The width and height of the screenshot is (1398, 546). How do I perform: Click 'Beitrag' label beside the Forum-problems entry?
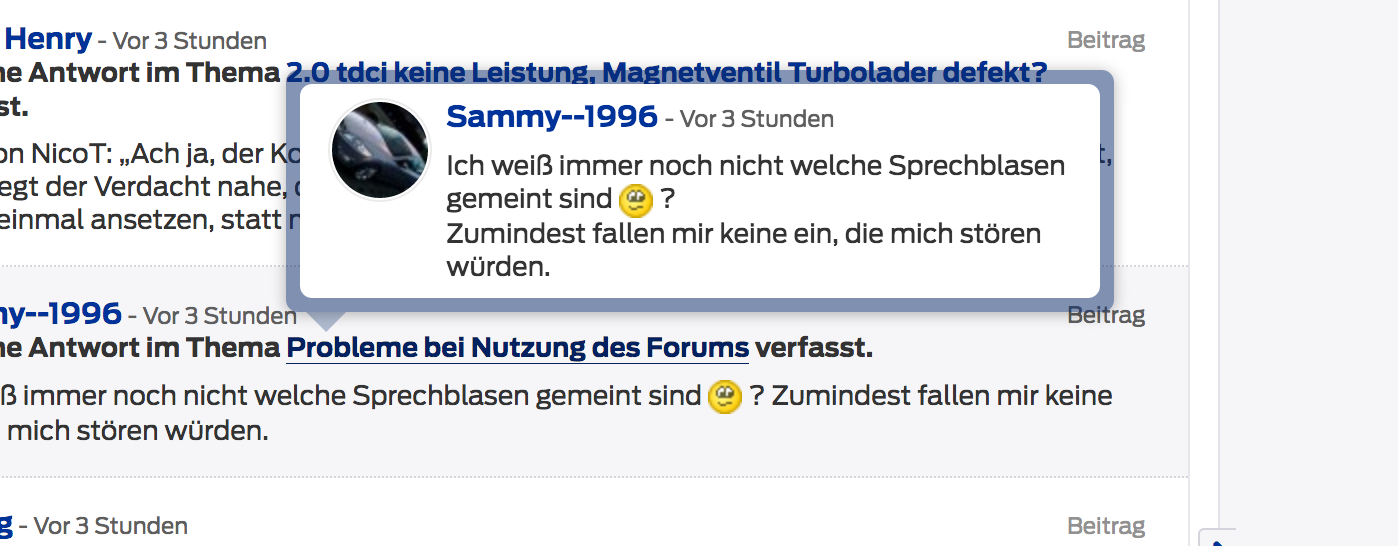pos(1105,315)
